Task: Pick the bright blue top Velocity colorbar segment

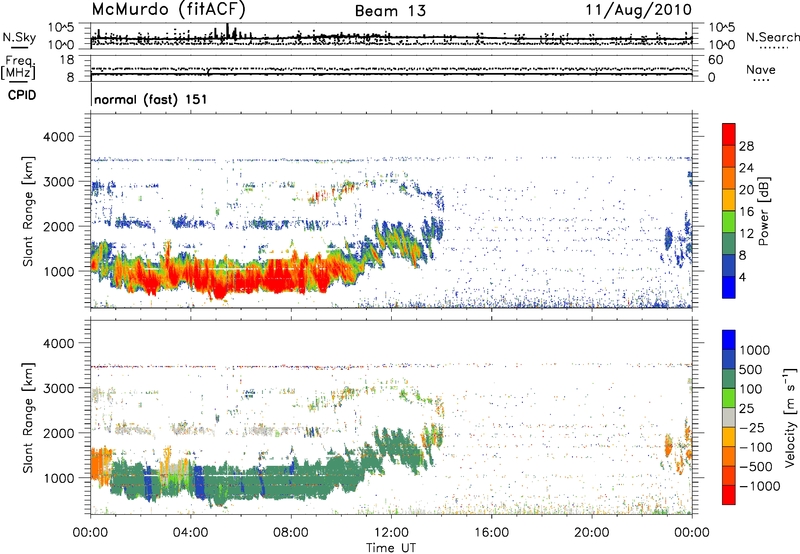Action: (729, 340)
